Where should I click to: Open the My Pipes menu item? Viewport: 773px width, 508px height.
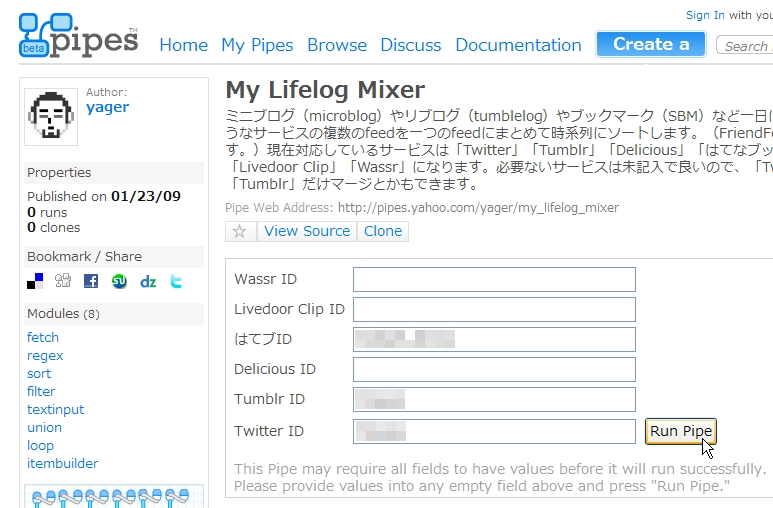click(257, 45)
